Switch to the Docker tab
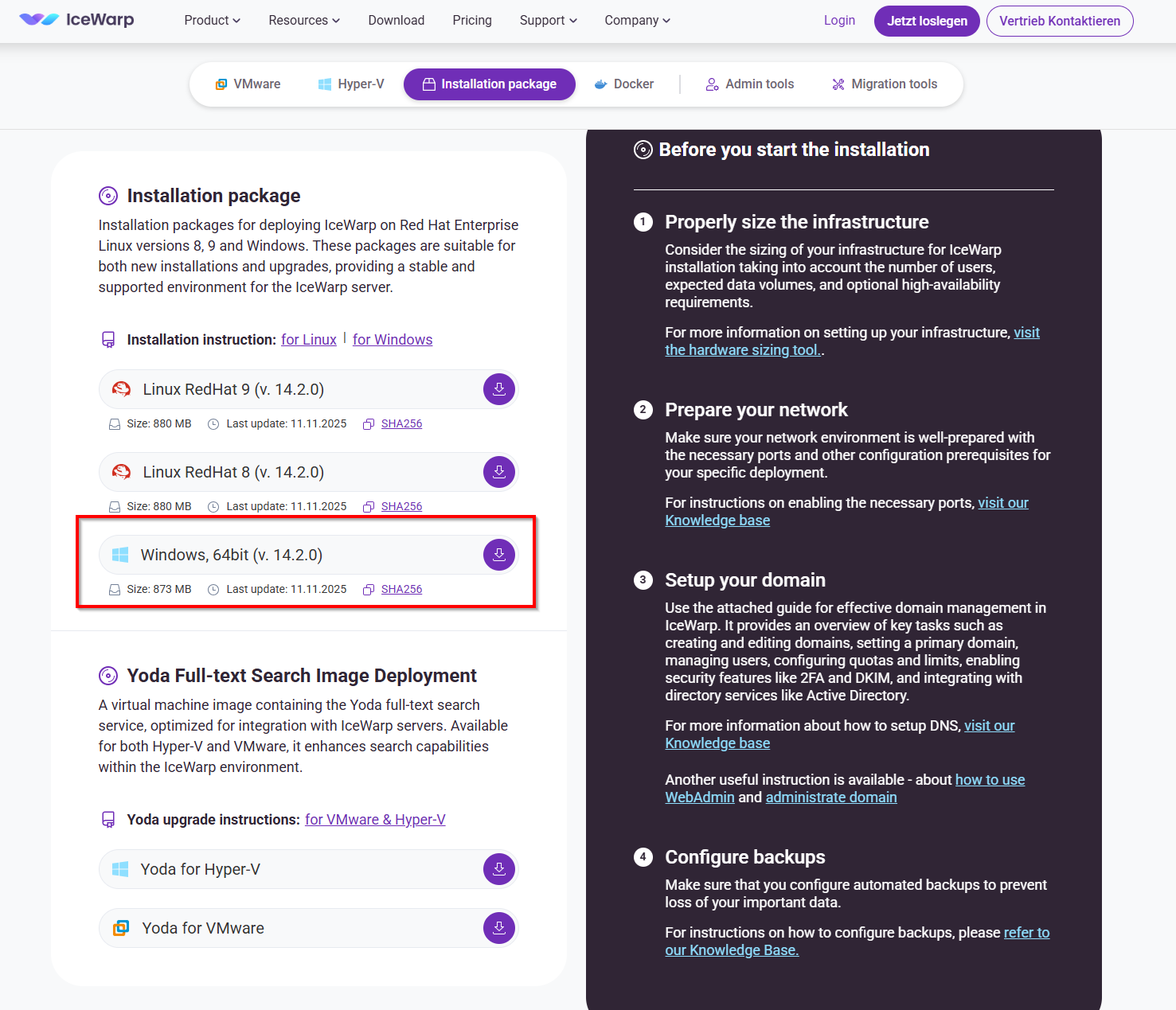The height and width of the screenshot is (1010, 1176). [x=624, y=84]
